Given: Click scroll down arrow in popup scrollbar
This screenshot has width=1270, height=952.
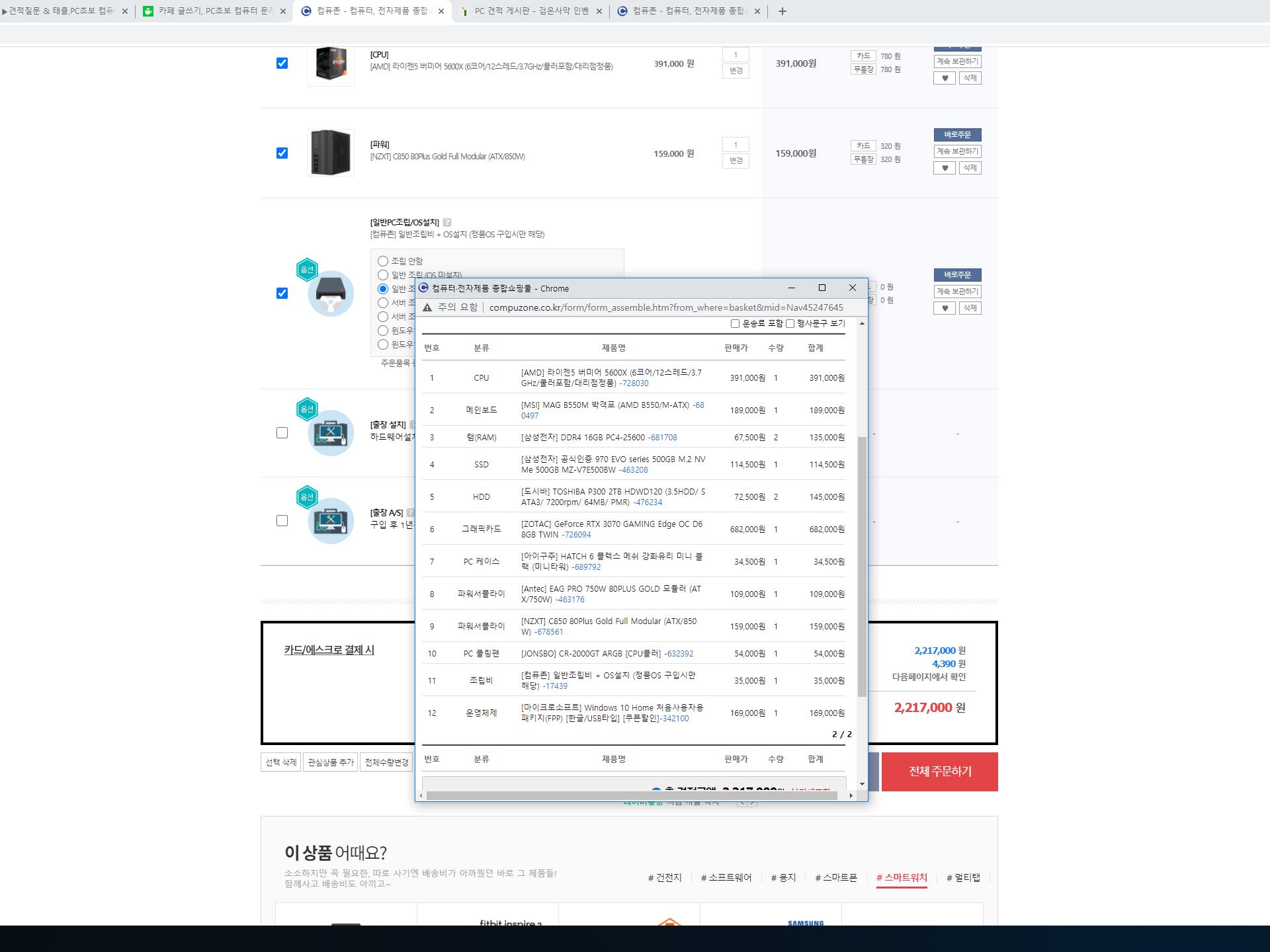Looking at the screenshot, I should [x=862, y=783].
